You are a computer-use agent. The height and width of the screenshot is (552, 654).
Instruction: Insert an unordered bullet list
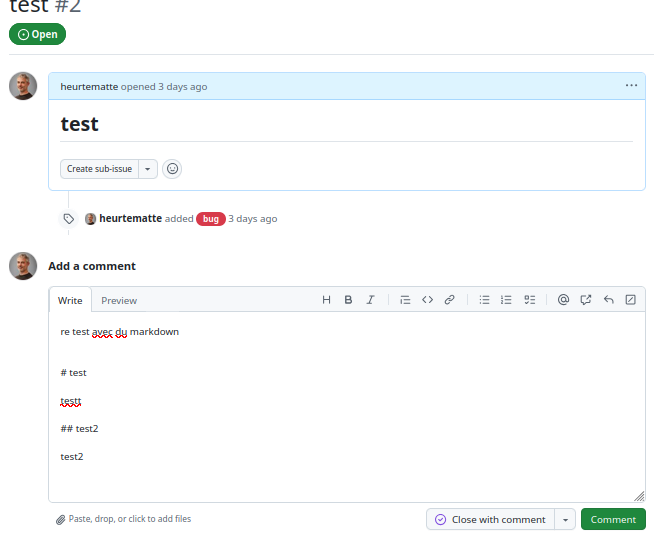point(484,300)
